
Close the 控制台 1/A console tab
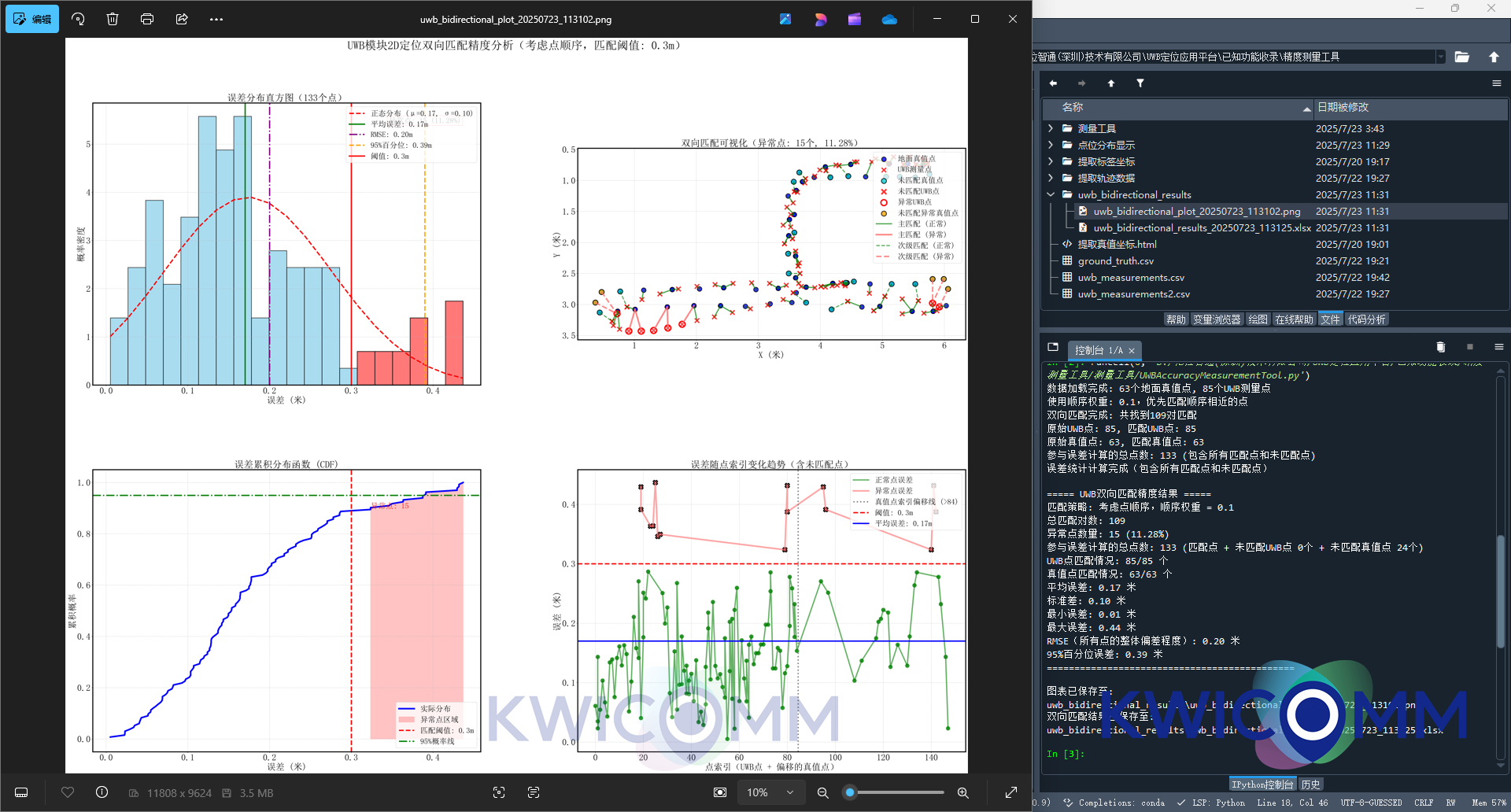point(1132,351)
